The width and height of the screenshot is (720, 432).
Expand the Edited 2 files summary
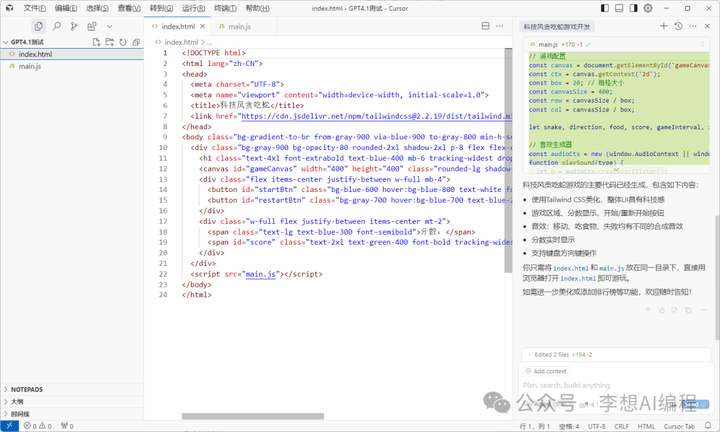pos(616,354)
